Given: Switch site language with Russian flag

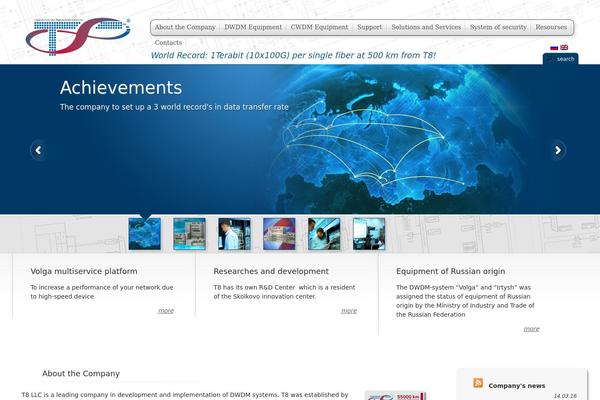Looking at the screenshot, I should pos(554,47).
